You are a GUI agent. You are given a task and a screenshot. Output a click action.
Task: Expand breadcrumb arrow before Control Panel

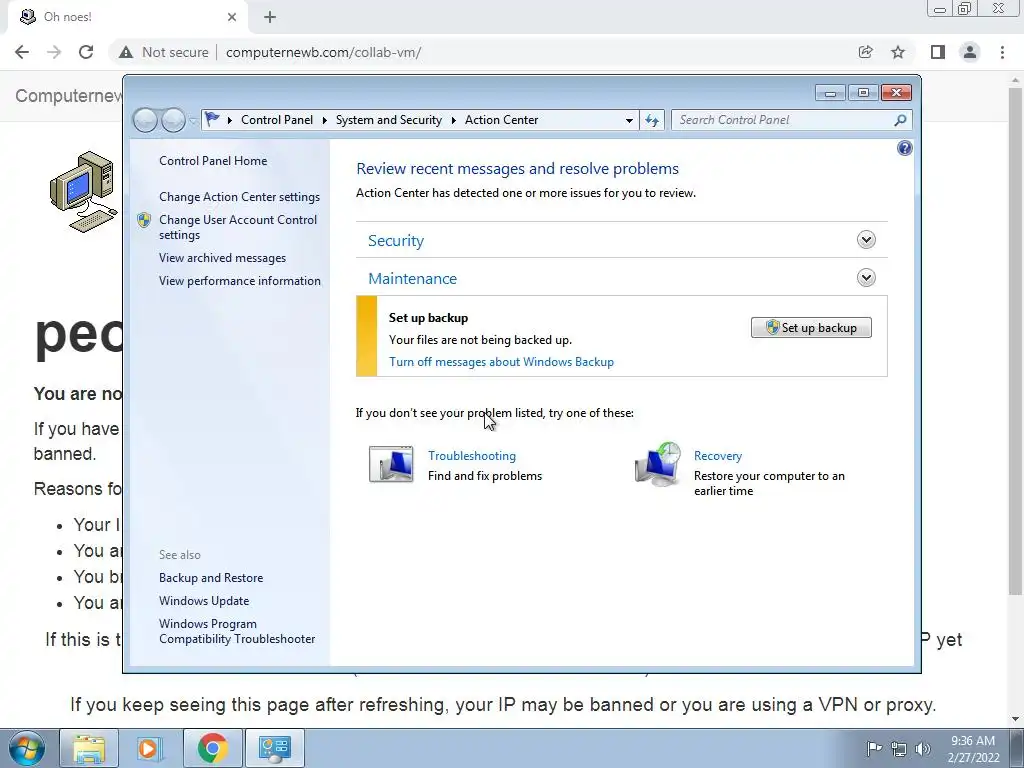point(230,120)
